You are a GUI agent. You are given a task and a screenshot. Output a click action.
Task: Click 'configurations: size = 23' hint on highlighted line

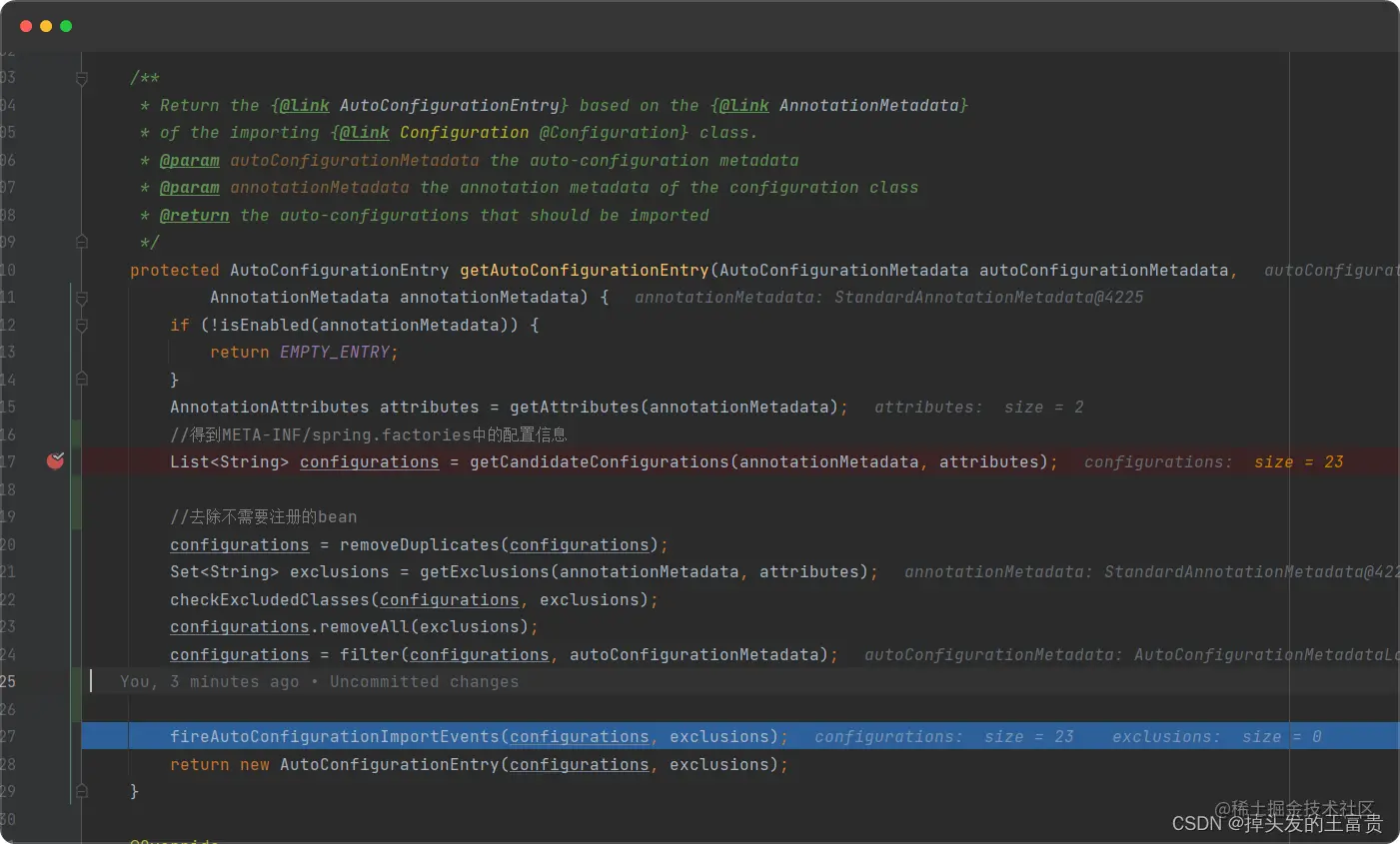click(943, 737)
